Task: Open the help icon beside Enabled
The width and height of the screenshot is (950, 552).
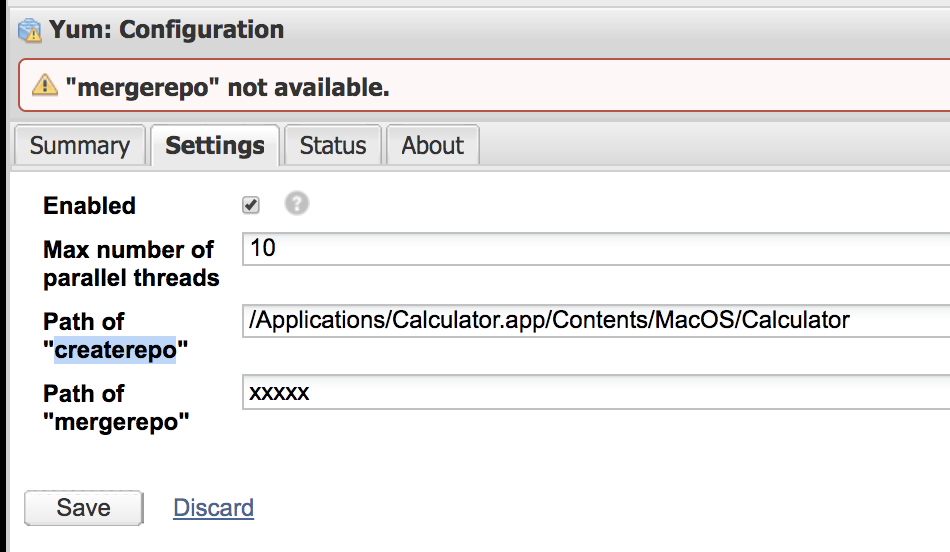Action: (297, 204)
